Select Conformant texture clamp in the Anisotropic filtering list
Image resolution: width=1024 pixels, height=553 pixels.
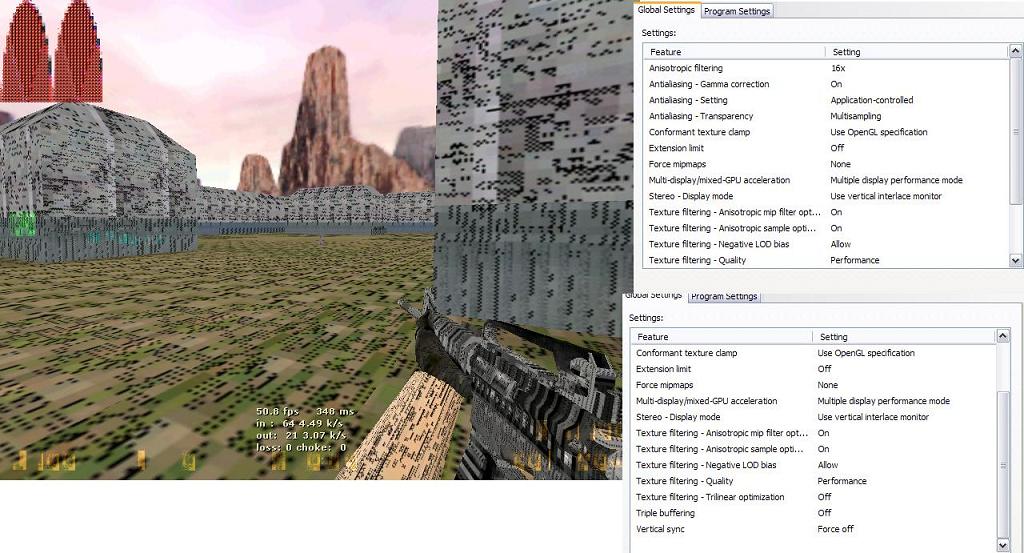pos(826,132)
